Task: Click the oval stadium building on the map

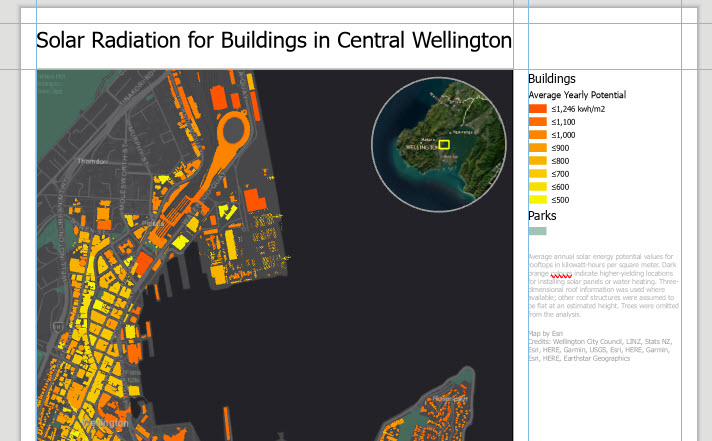Action: click(233, 130)
